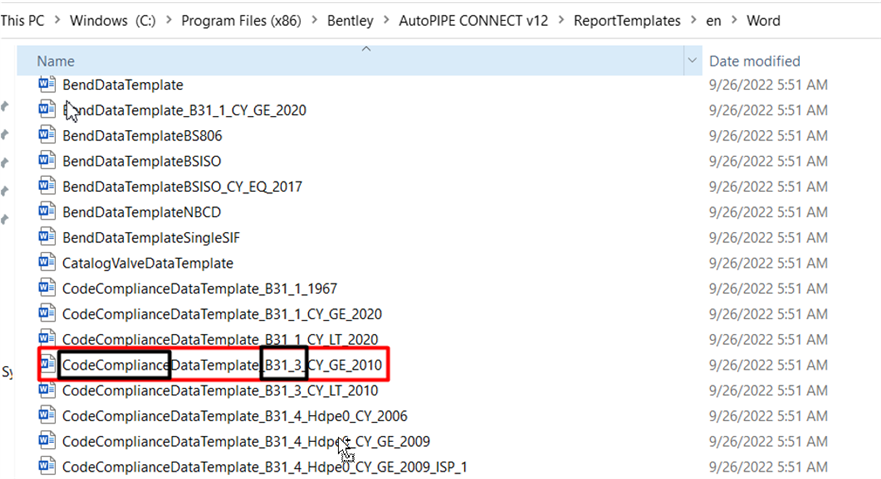The image size is (881, 479).
Task: Expand chevron after Program Files (x86)
Action: (x=315, y=21)
